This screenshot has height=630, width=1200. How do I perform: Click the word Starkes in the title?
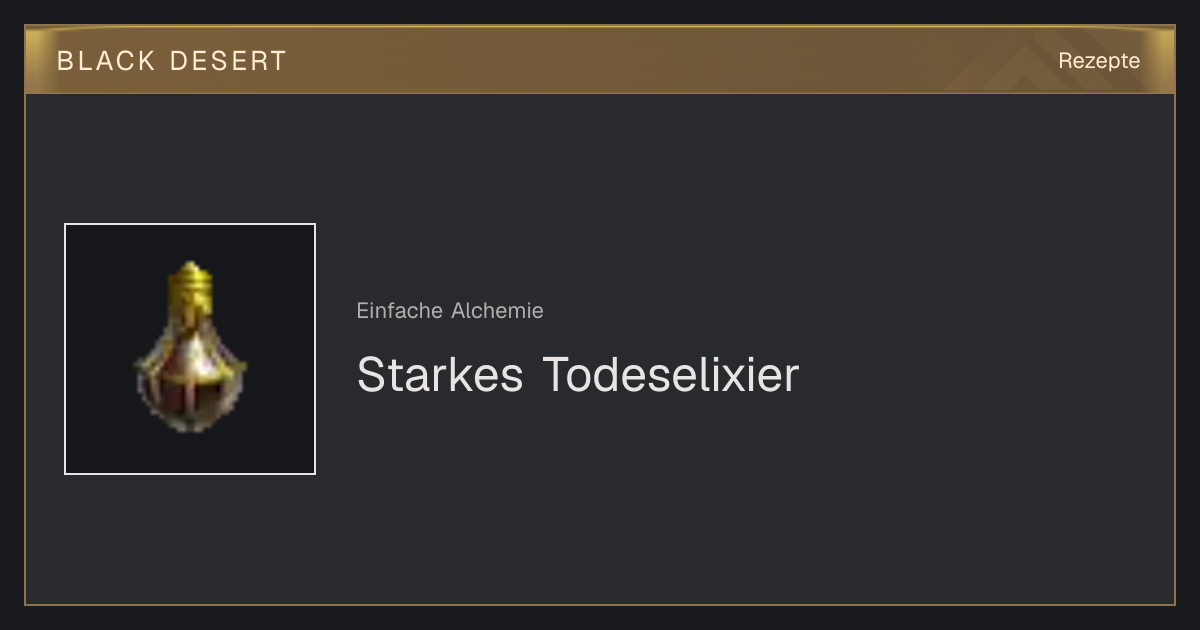(x=440, y=375)
